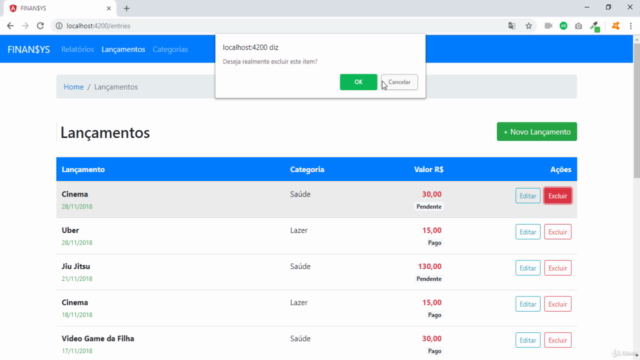Click Editar on the Jiu Jitsu row
The width and height of the screenshot is (640, 360).
[x=528, y=268]
